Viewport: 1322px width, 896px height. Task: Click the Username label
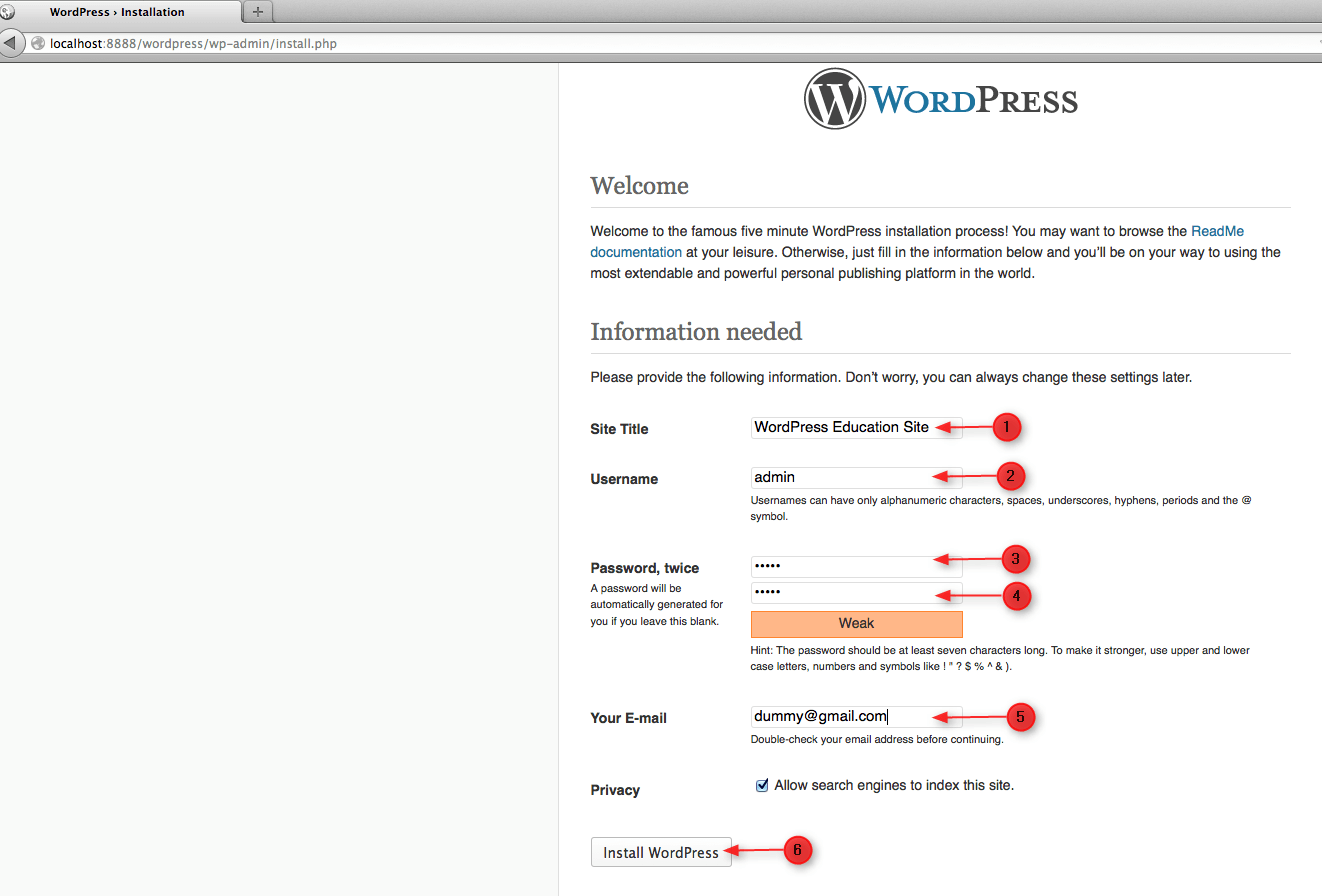point(624,479)
